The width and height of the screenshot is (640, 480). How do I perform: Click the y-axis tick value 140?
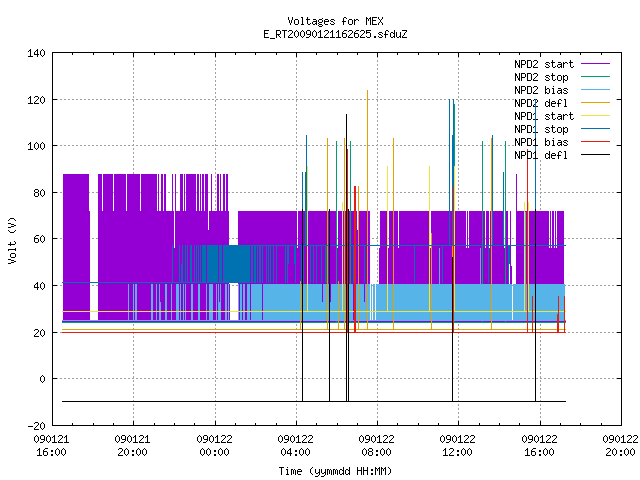36,53
